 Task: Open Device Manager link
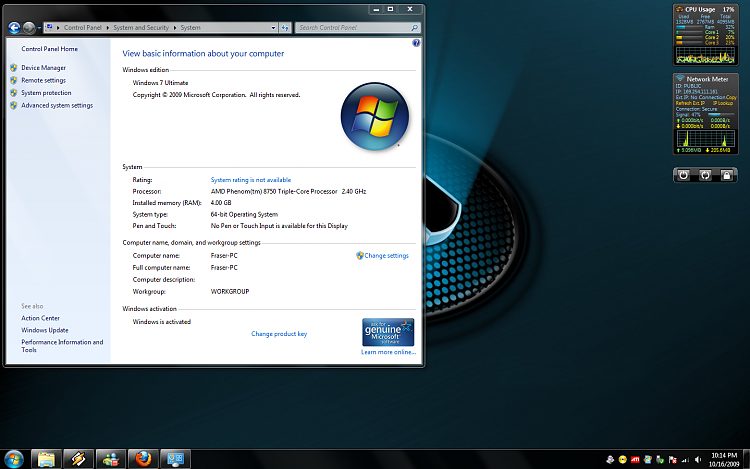[x=44, y=68]
